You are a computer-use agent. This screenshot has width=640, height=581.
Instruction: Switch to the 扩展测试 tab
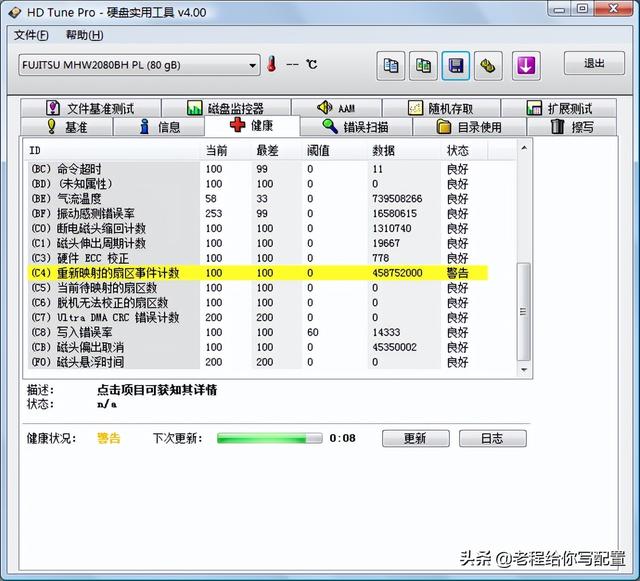pos(559,108)
